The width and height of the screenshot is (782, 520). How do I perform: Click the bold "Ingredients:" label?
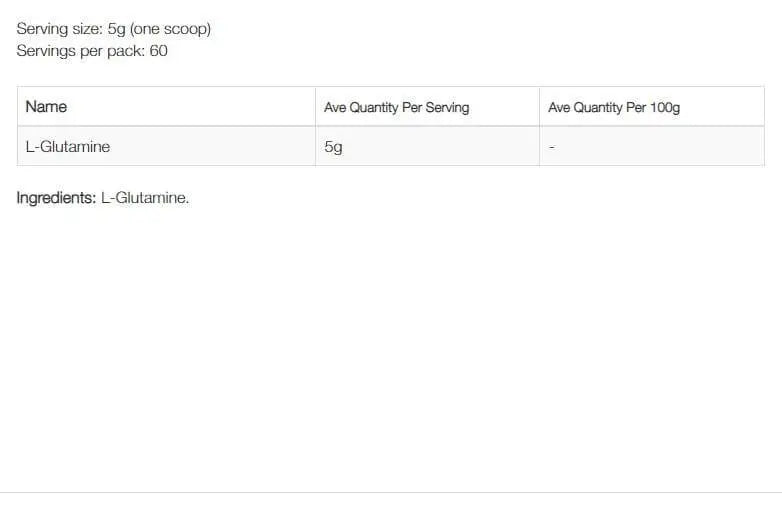[x=56, y=198]
